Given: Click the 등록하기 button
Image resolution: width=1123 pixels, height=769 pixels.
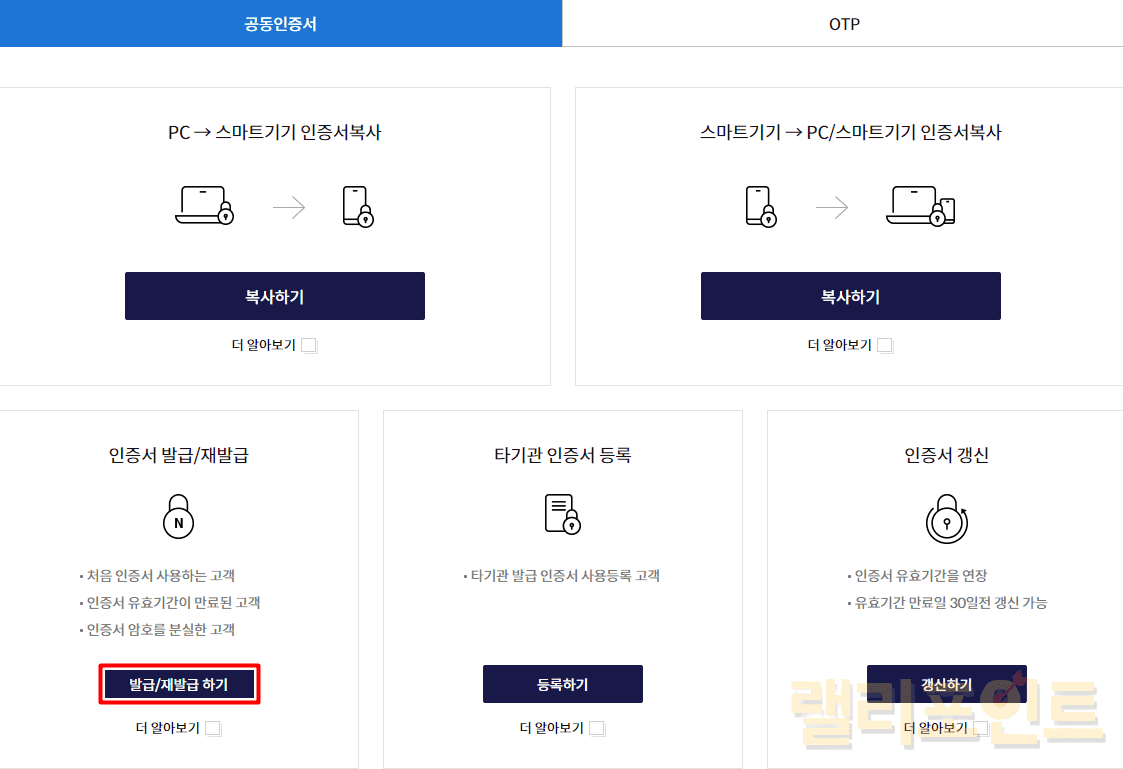Looking at the screenshot, I should [562, 685].
